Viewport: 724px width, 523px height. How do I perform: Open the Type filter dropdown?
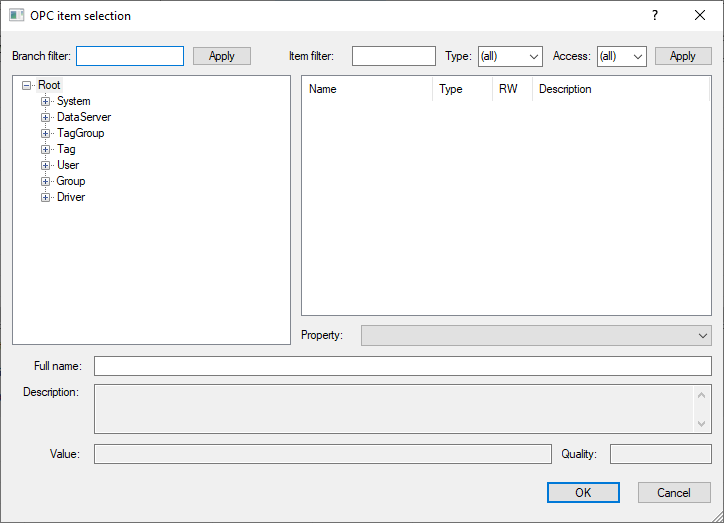point(510,56)
